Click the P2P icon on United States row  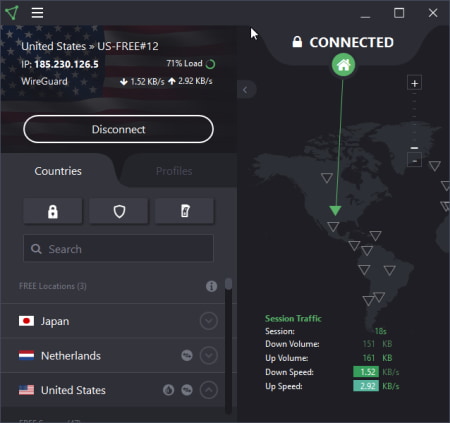187,390
